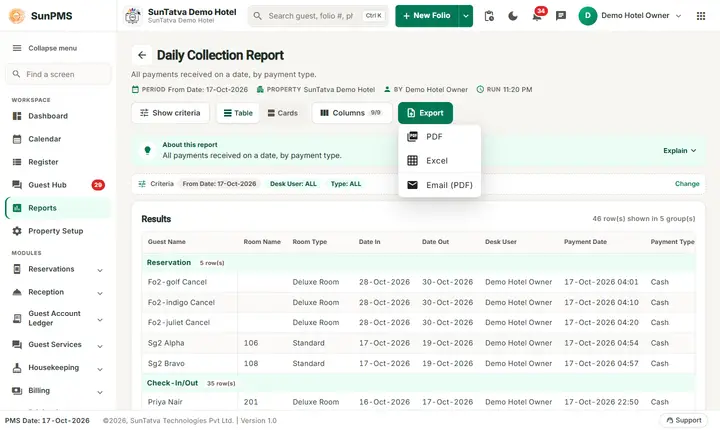Image resolution: width=720 pixels, height=430 pixels.
Task: Click the Fo2-golf Cancel guest name
Action: click(x=177, y=282)
